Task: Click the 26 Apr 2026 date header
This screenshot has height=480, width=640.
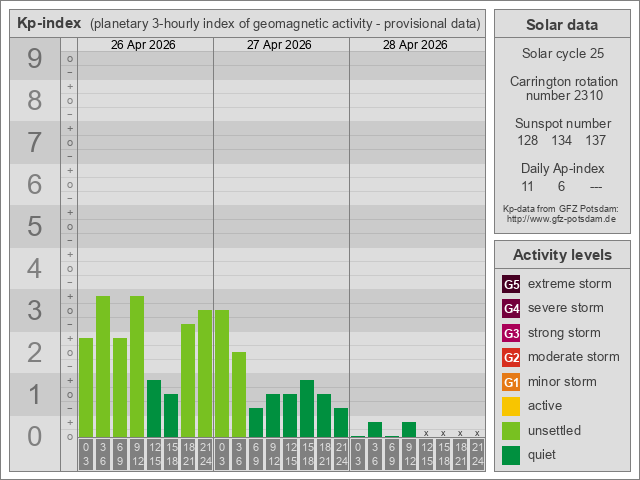Action: [145, 45]
